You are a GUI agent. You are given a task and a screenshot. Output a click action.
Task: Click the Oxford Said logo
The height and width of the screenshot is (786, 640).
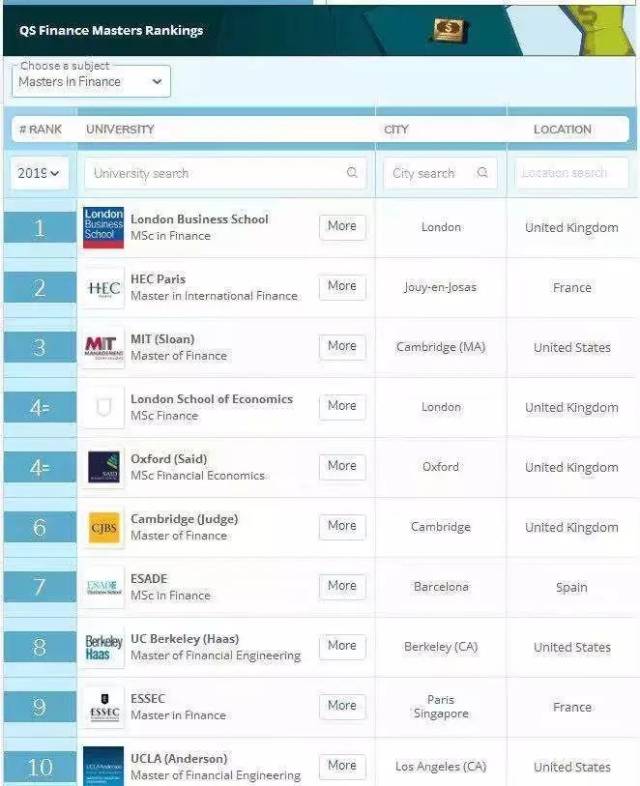pos(103,467)
